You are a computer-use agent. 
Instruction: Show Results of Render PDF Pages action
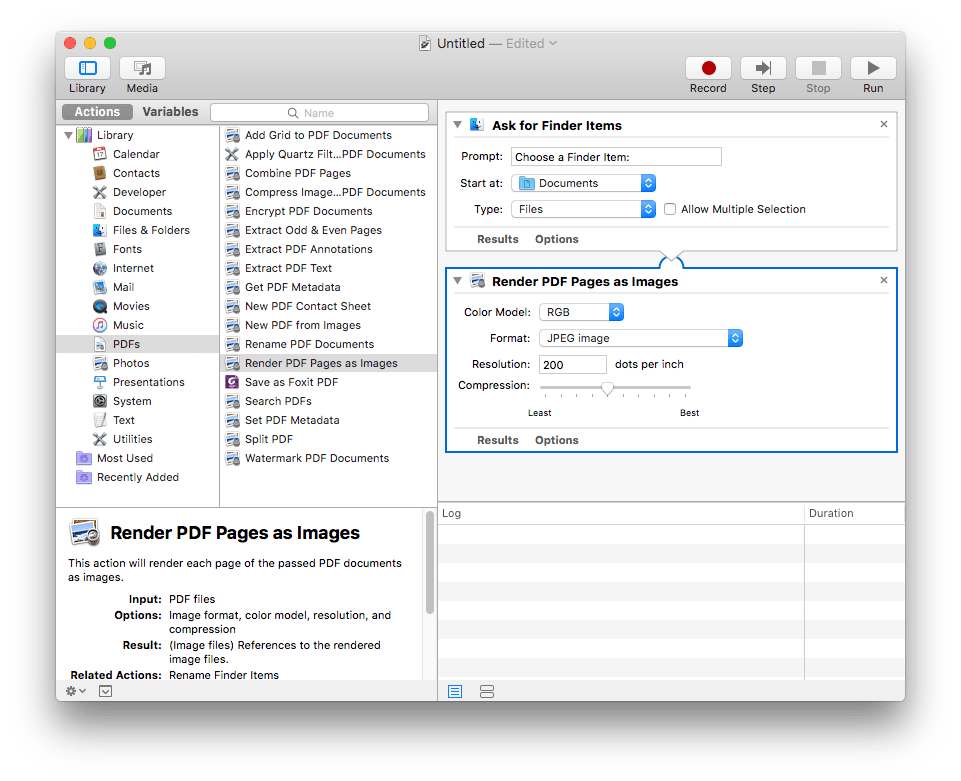498,440
